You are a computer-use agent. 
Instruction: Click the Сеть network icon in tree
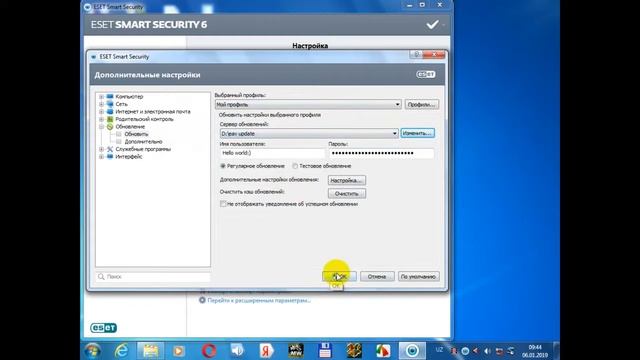(110, 104)
